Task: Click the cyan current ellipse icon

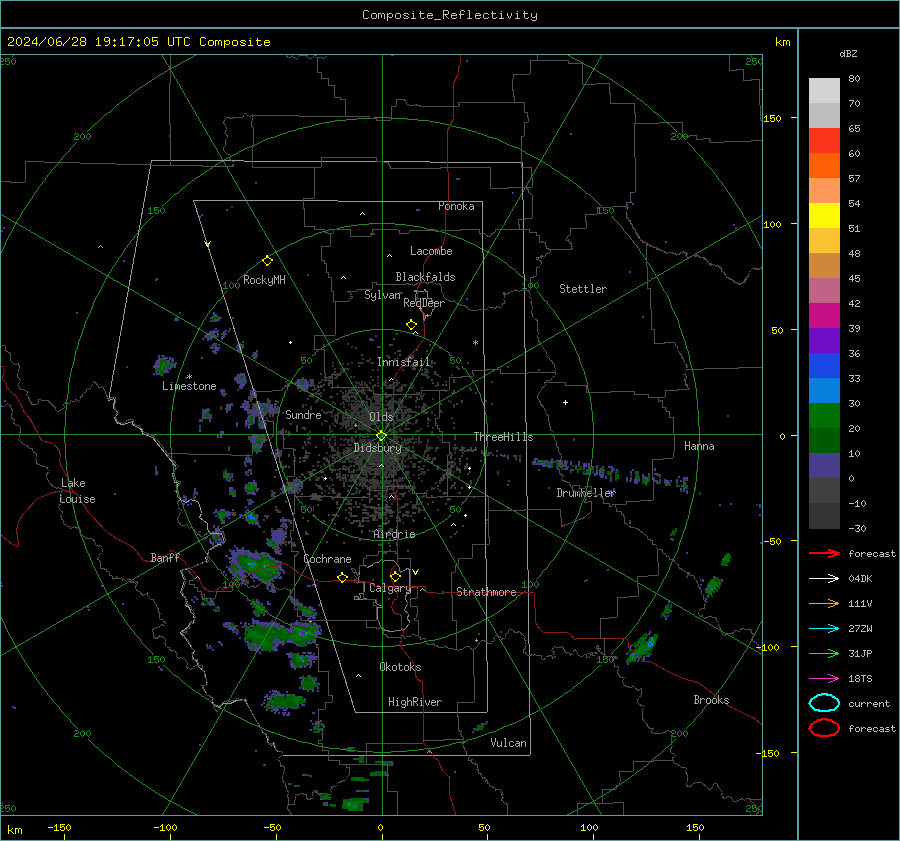Action: [x=824, y=703]
